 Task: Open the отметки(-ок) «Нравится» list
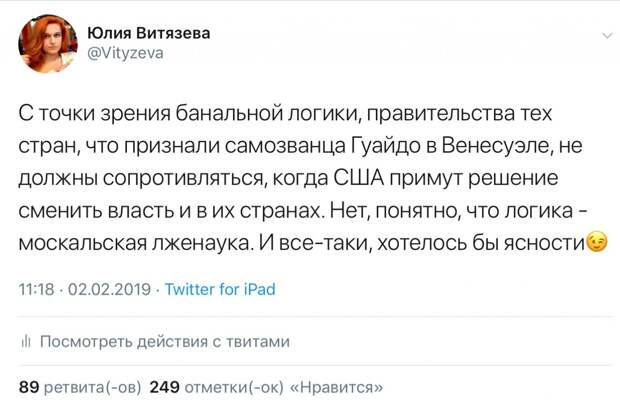coord(284,387)
